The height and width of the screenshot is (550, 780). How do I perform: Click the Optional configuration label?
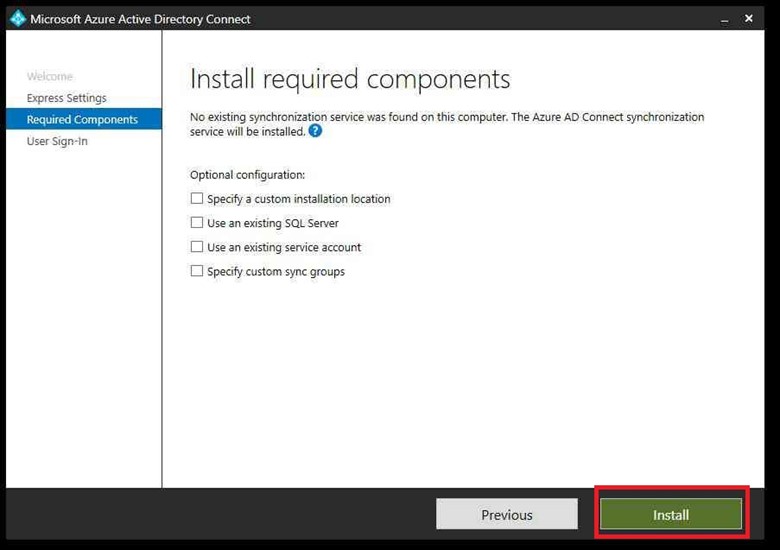pos(247,175)
